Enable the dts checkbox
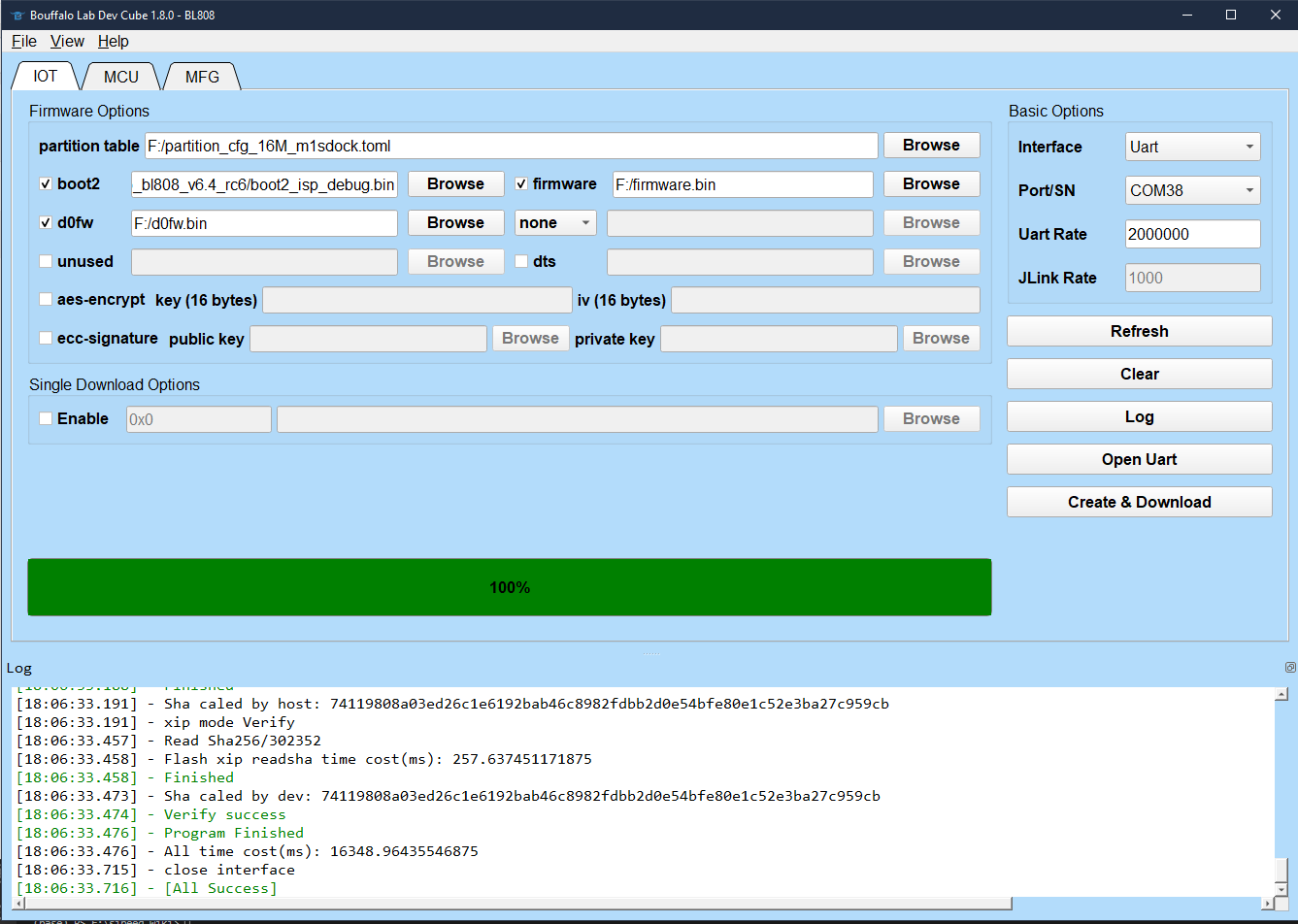This screenshot has width=1298, height=924. click(x=521, y=261)
